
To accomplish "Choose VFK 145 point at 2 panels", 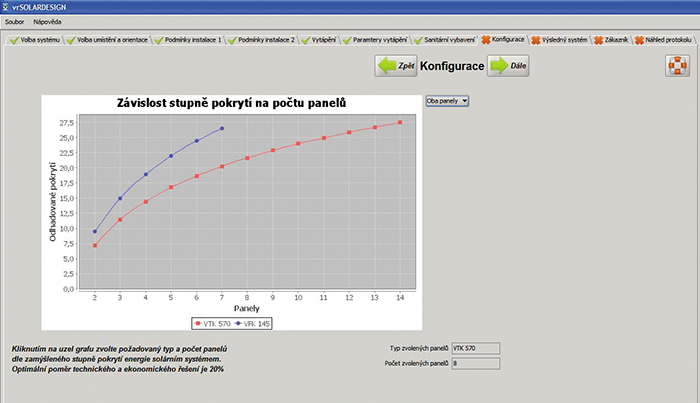I will click(x=95, y=231).
